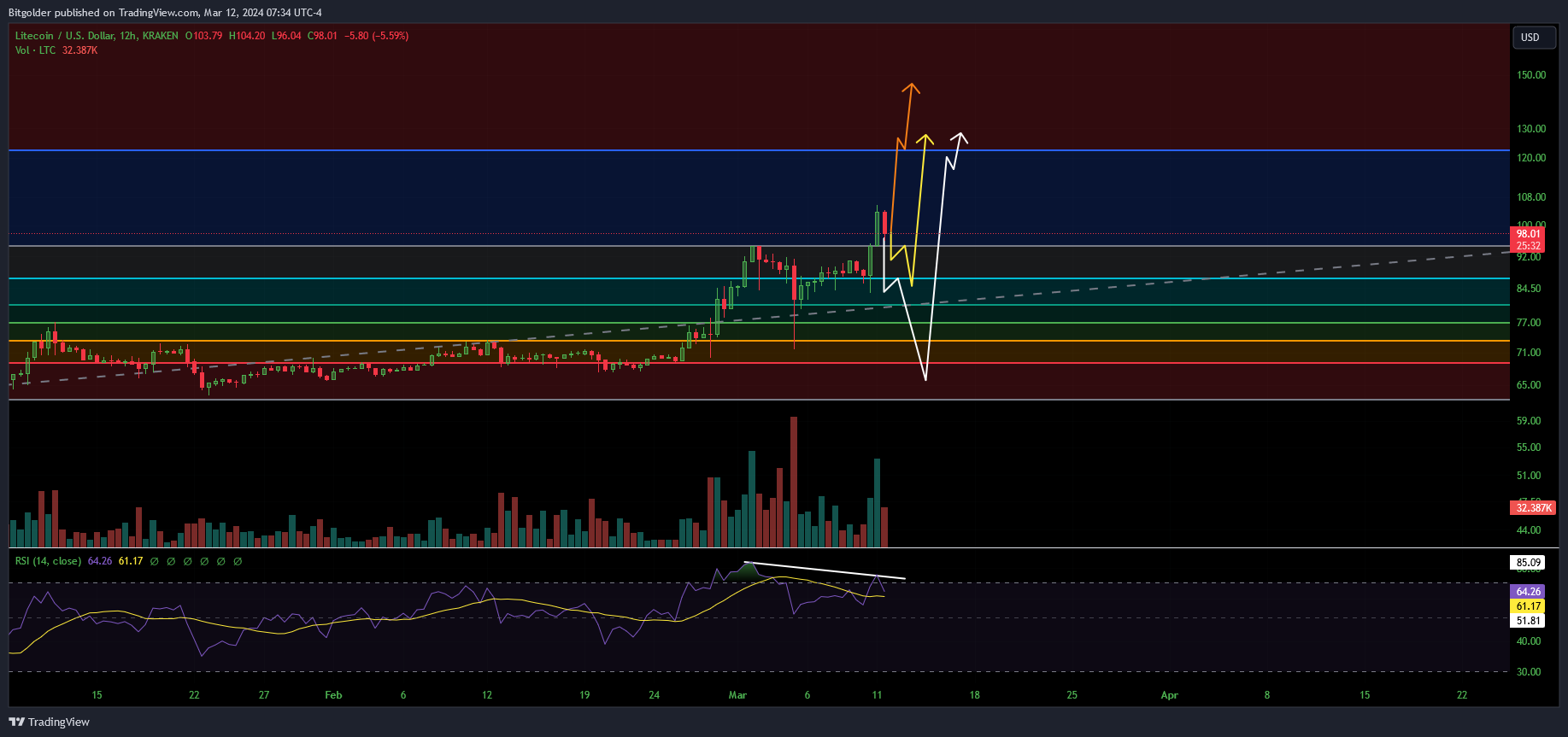The image size is (1568, 737).
Task: Click the 27 date label on time axis
Action: pyautogui.click(x=264, y=695)
